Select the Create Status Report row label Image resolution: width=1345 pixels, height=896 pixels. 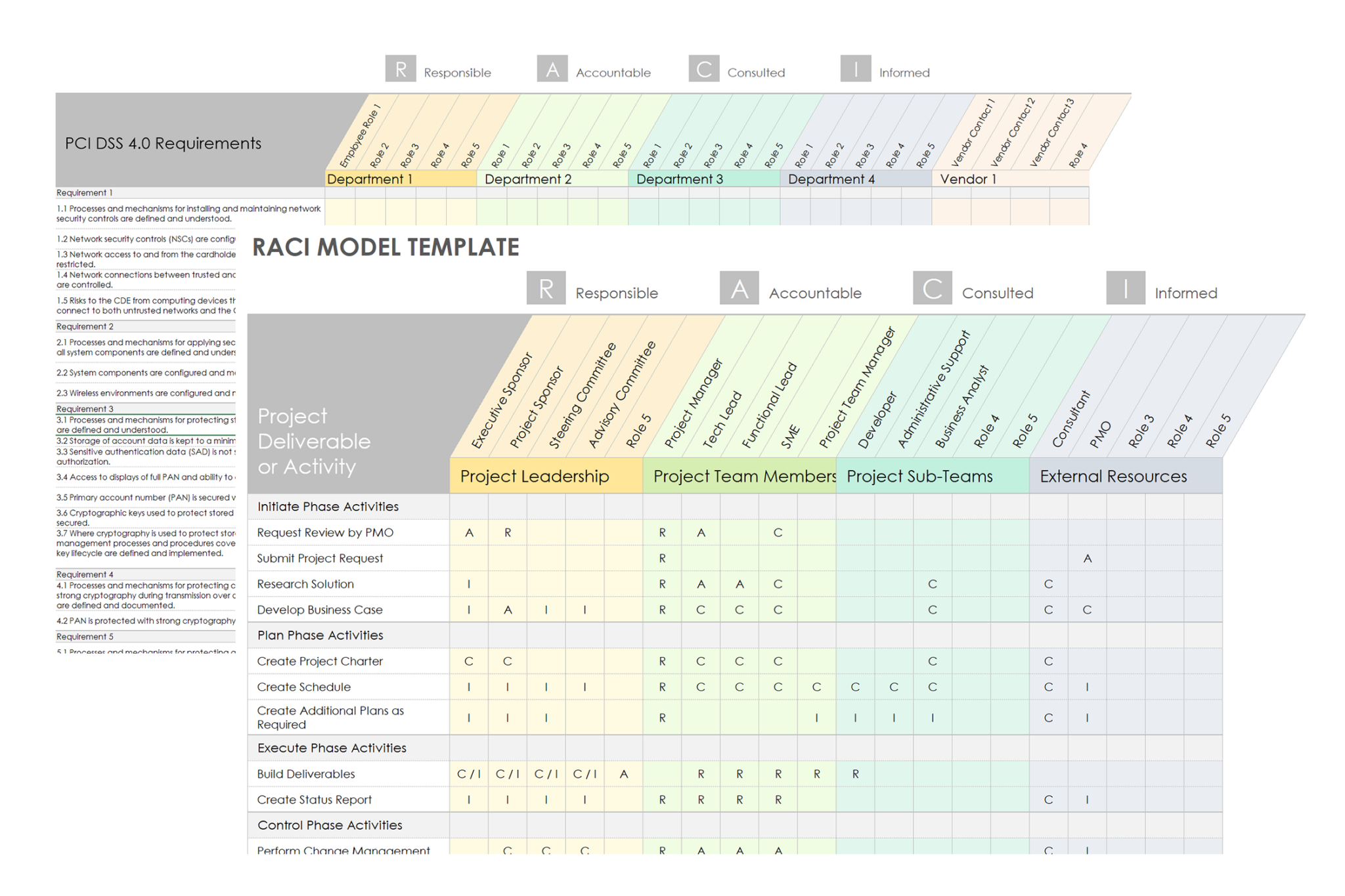[314, 800]
